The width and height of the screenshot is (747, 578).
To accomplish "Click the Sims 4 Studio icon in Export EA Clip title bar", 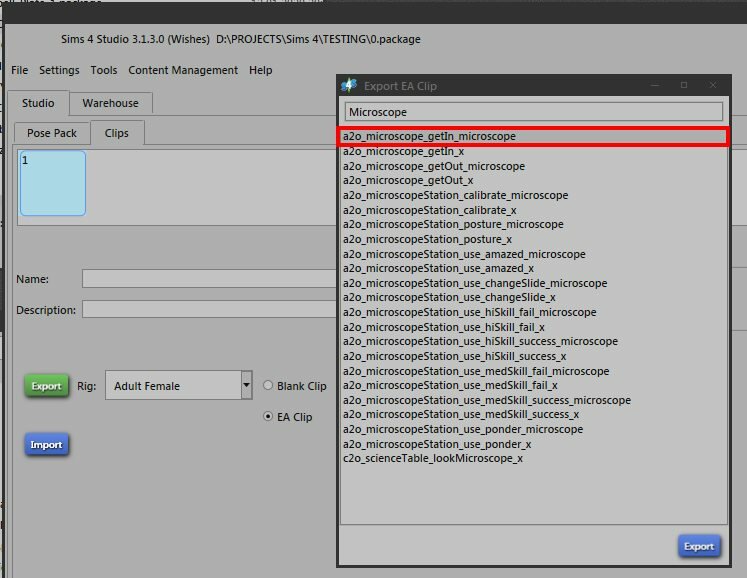I will [x=349, y=85].
